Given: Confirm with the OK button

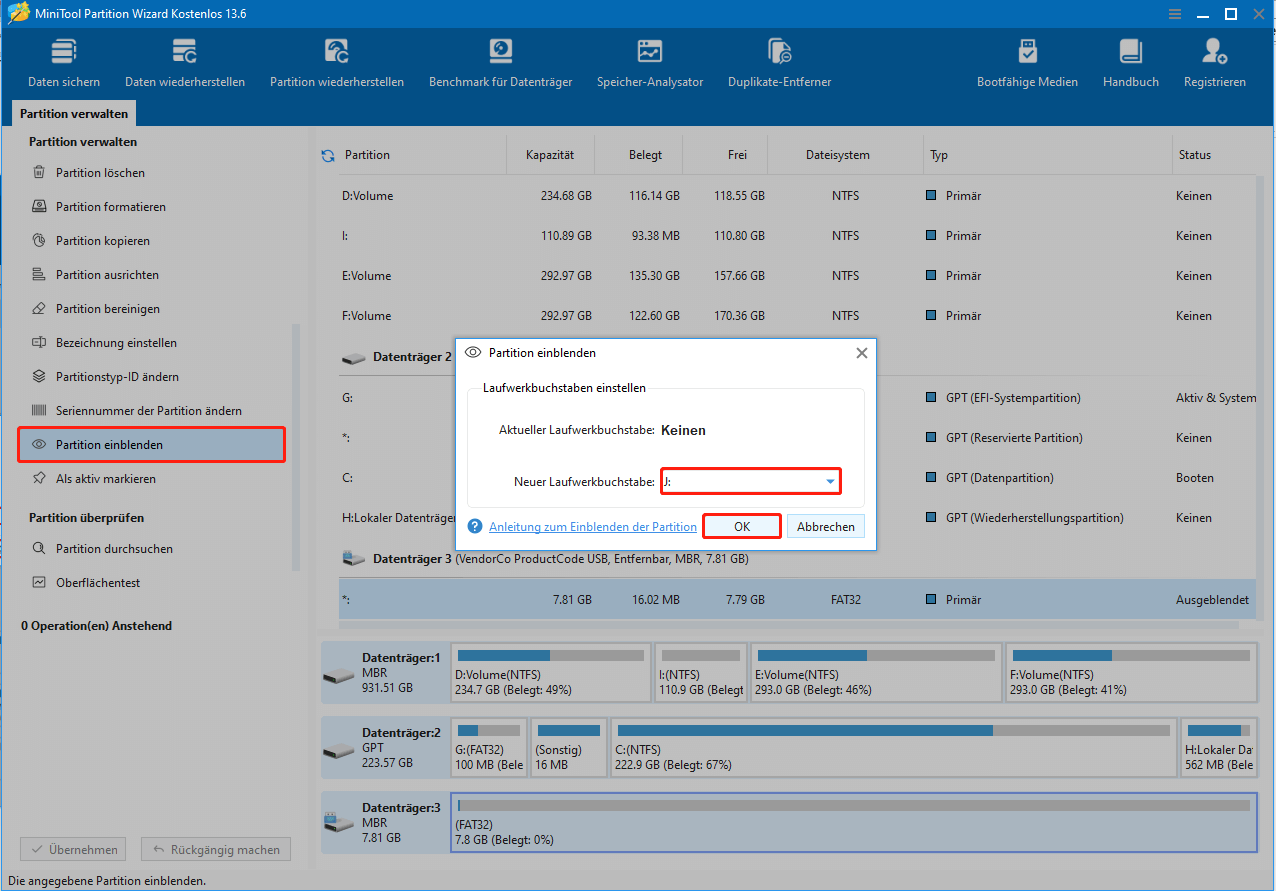Looking at the screenshot, I should (741, 525).
